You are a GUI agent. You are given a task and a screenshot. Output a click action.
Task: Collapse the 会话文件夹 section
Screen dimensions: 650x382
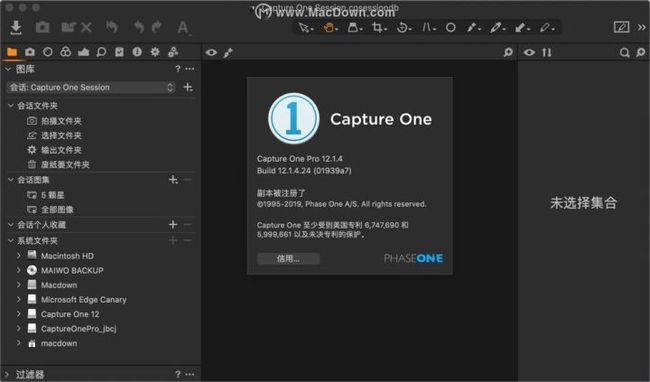pos(11,106)
